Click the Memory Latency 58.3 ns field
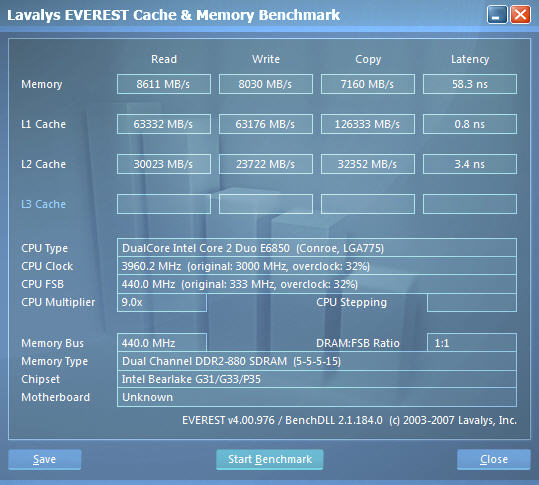Image resolution: width=539 pixels, height=485 pixels. (x=470, y=84)
